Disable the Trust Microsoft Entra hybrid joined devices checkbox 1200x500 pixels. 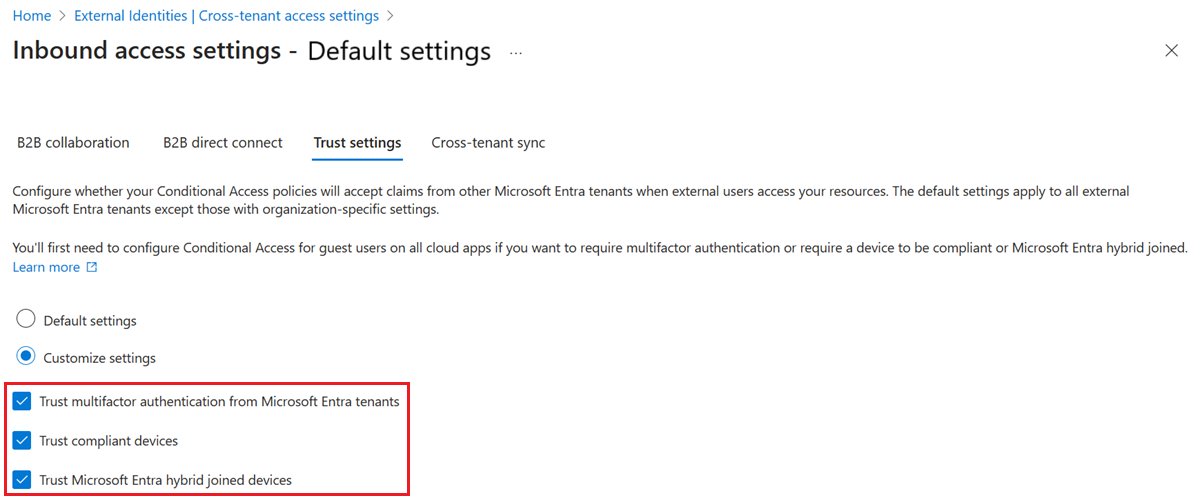click(23, 479)
